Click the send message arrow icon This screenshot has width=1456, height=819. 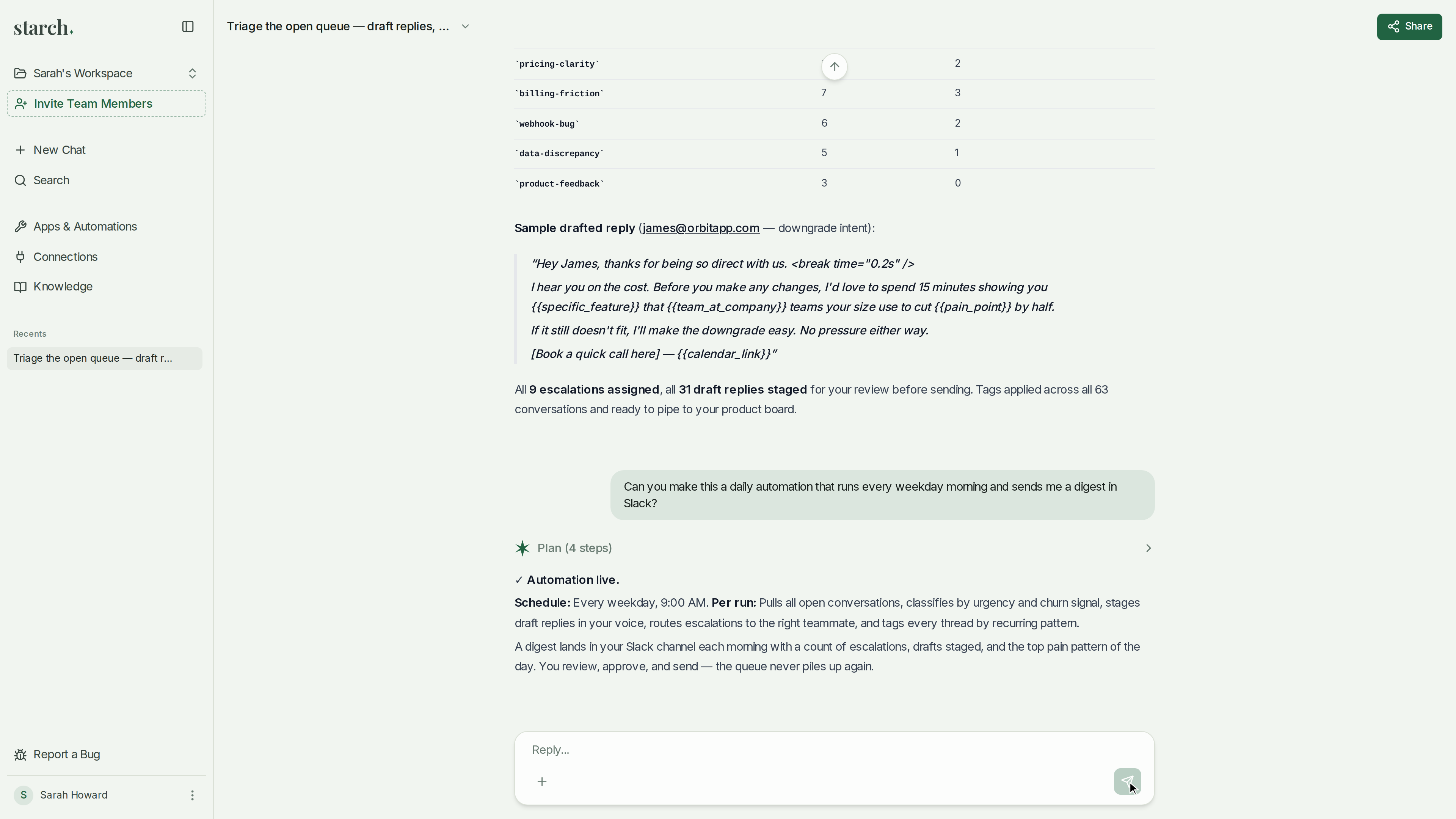1127,781
